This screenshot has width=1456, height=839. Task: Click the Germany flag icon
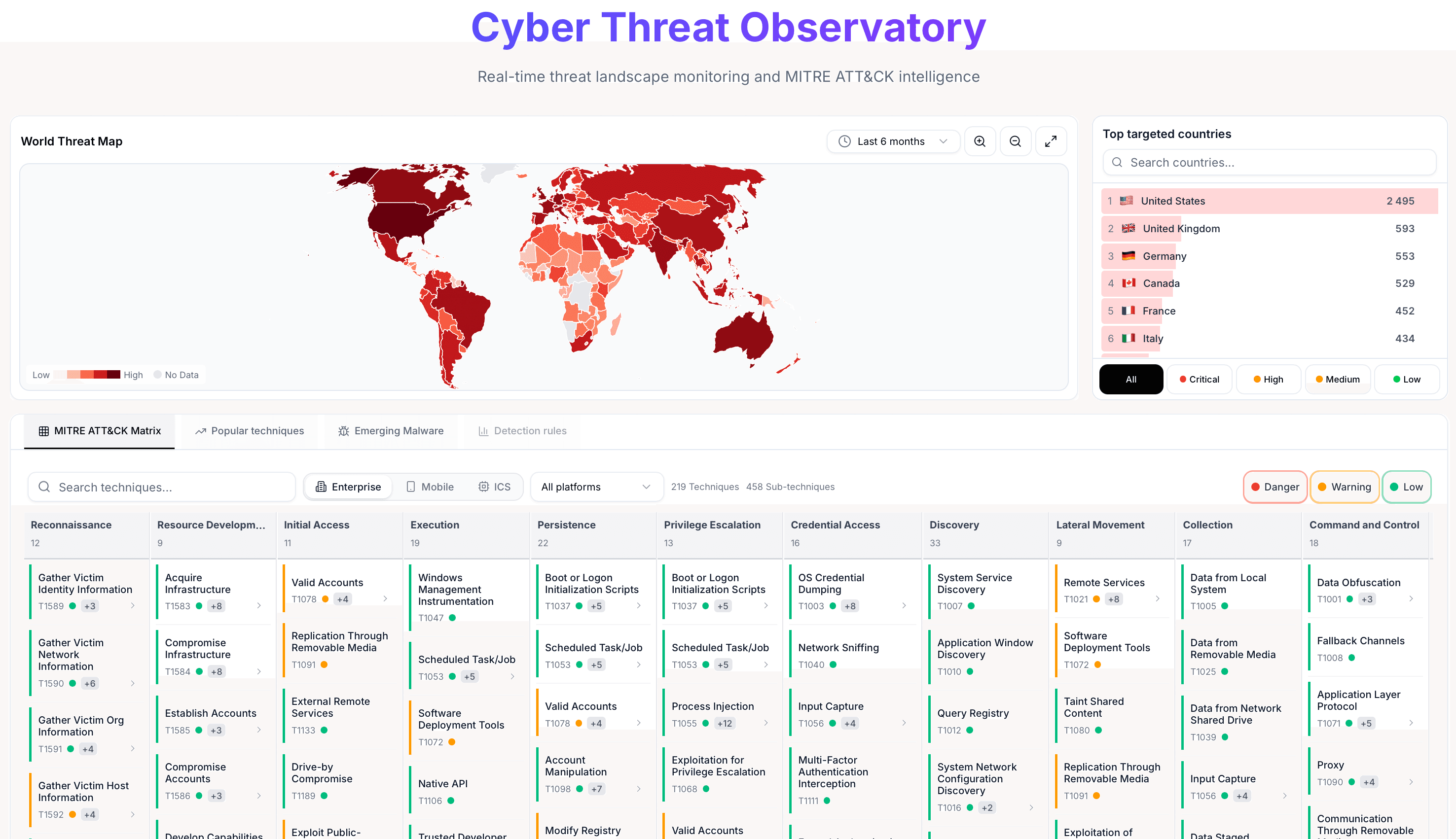point(1128,256)
